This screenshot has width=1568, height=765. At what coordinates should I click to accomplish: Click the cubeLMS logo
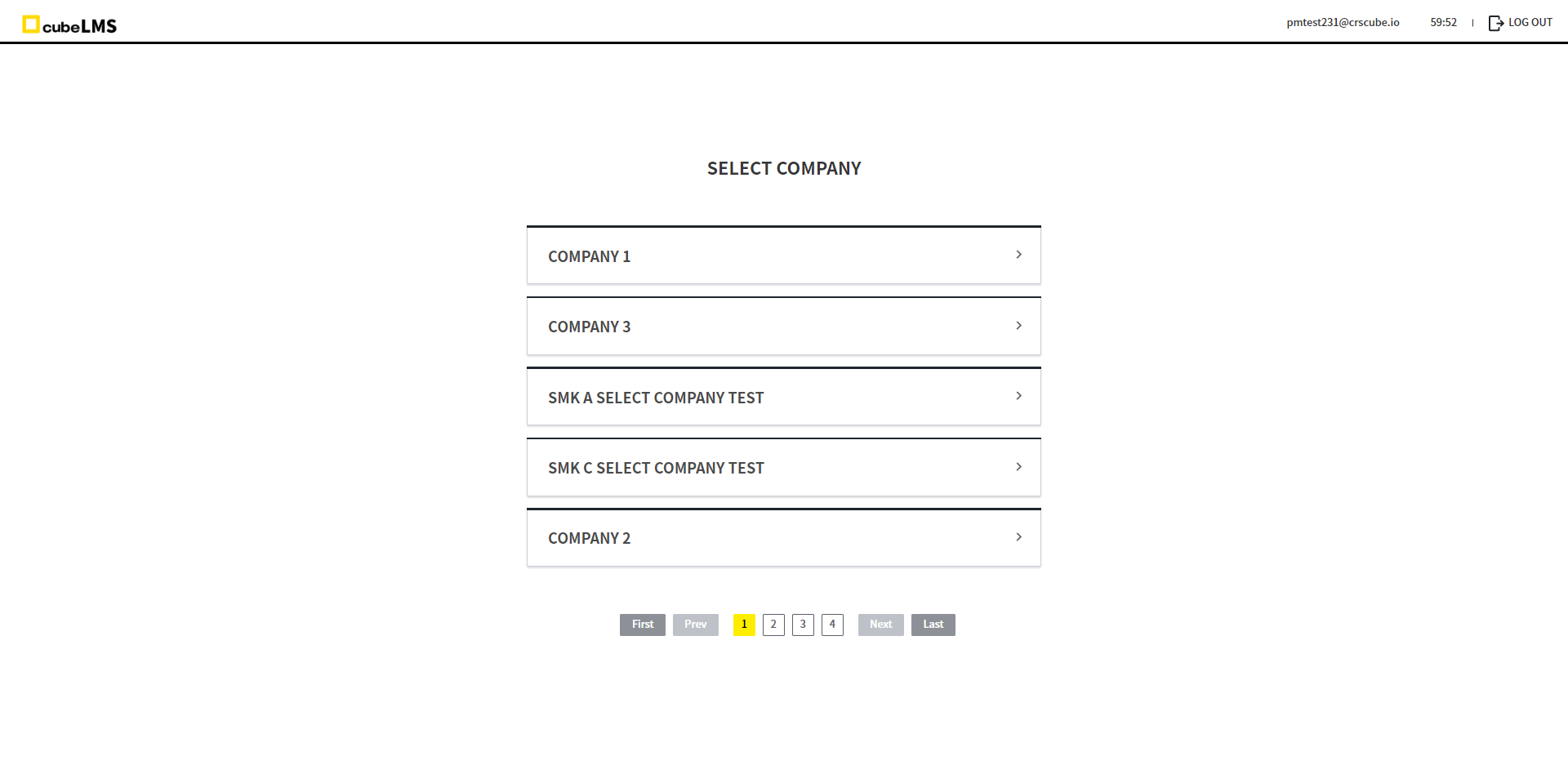point(69,25)
